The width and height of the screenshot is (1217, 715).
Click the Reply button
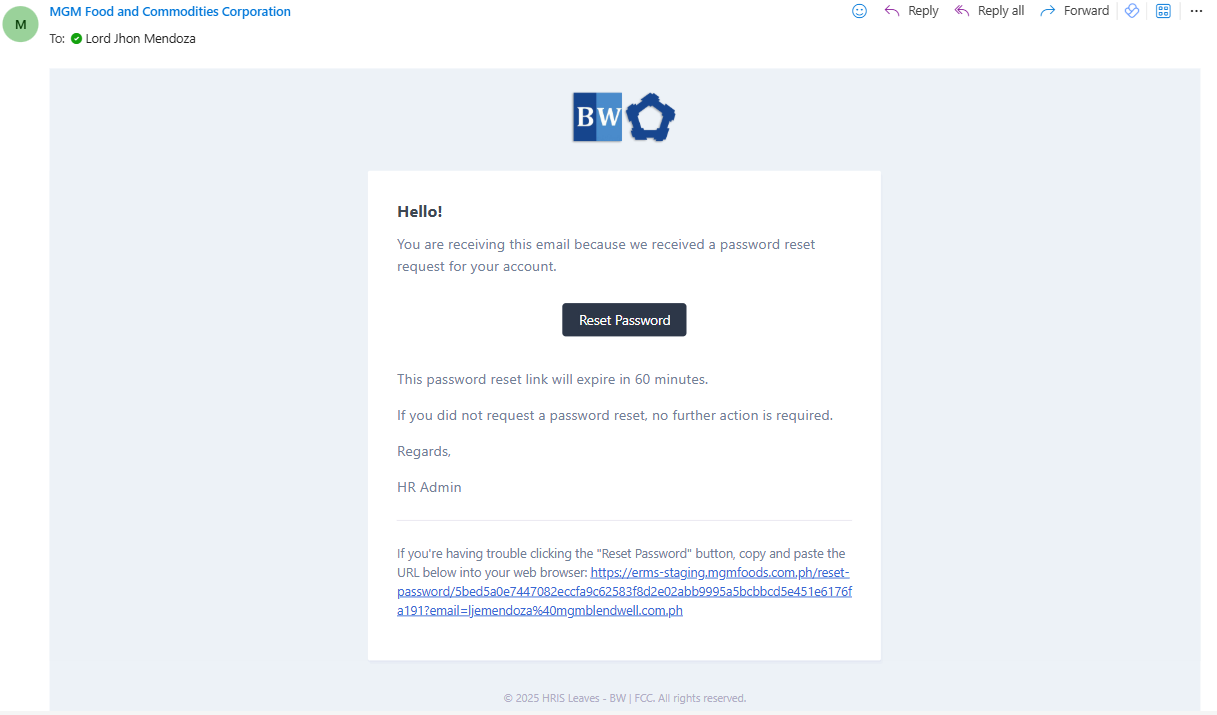point(911,11)
